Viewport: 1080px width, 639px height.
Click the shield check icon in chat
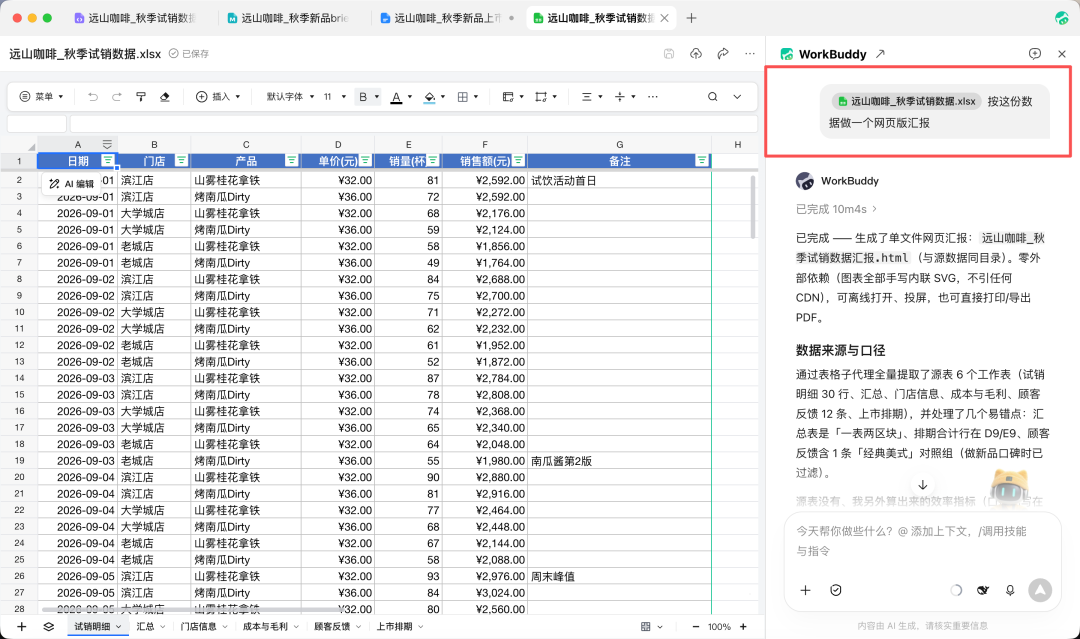(835, 590)
